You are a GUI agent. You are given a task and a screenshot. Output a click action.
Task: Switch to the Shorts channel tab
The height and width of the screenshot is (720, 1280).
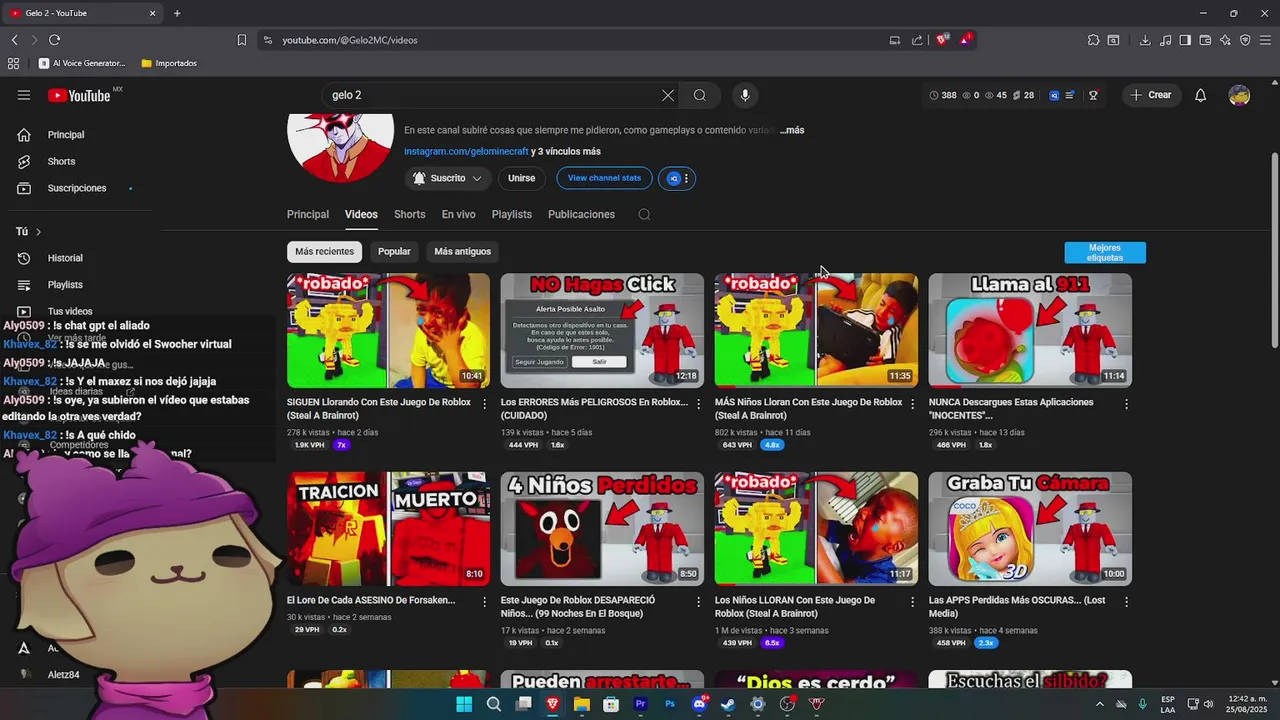(409, 214)
